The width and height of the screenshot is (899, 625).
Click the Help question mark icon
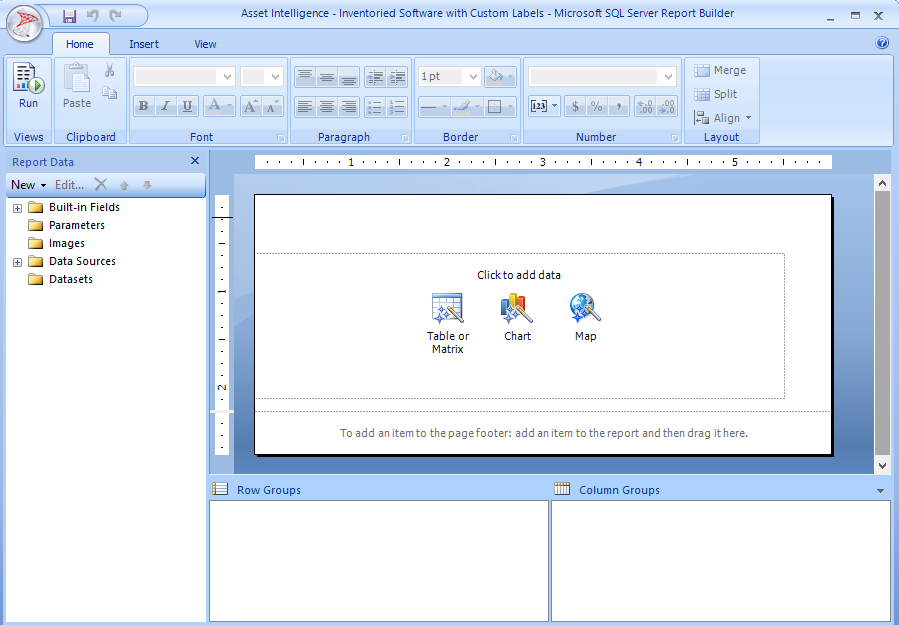click(882, 43)
